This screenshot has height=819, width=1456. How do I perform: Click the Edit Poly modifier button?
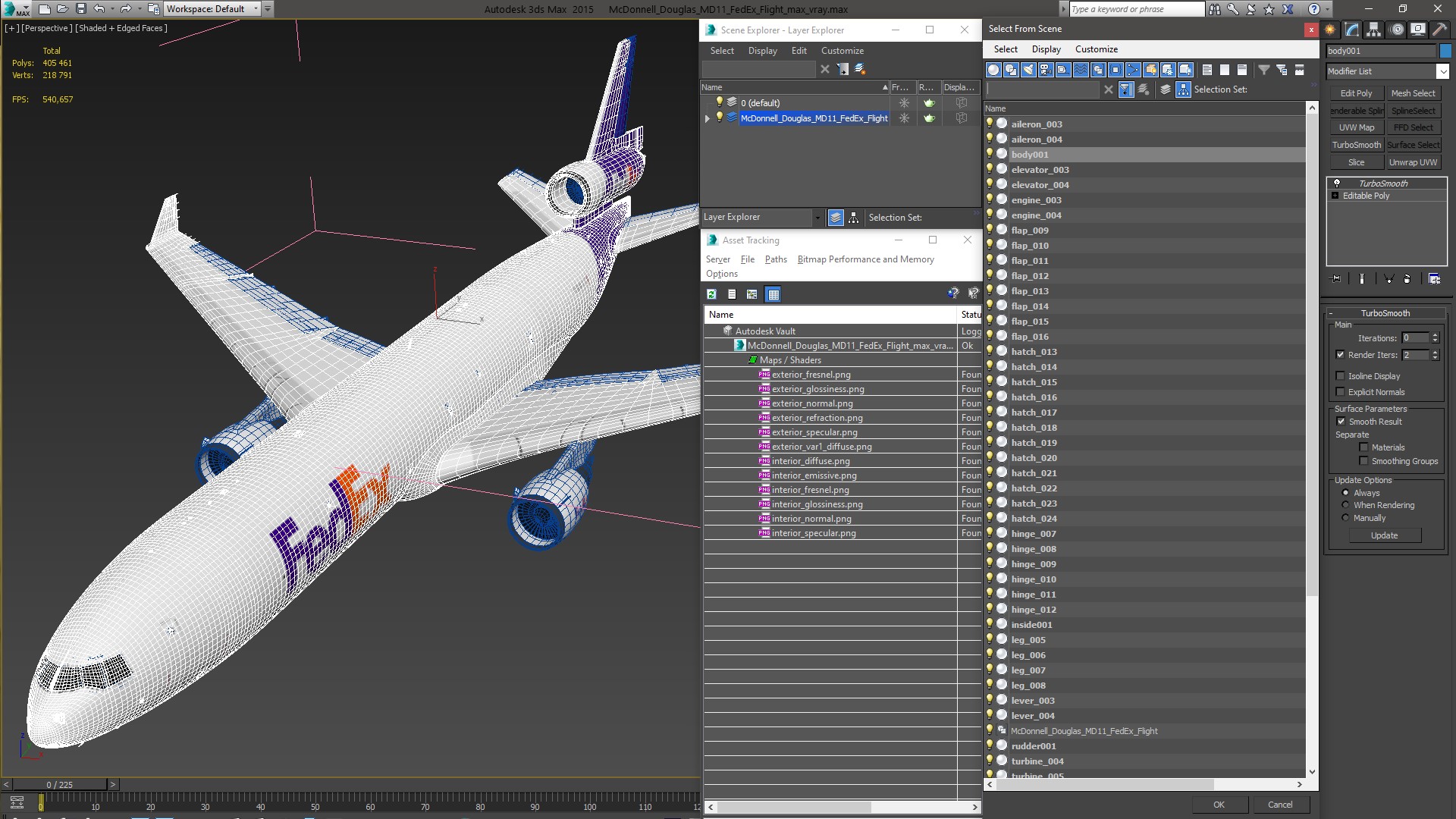[1356, 93]
